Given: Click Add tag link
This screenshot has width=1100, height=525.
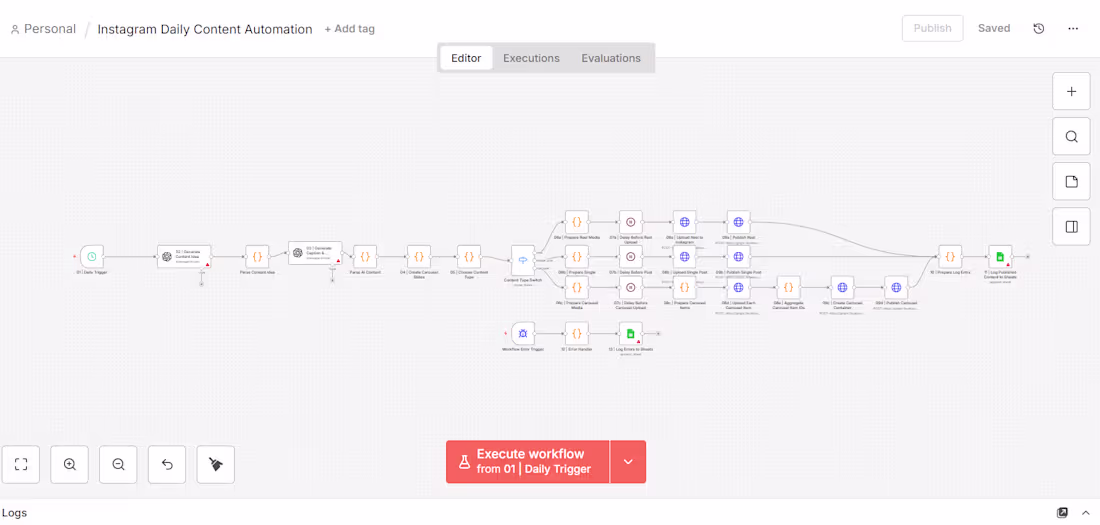Looking at the screenshot, I should (x=350, y=29).
